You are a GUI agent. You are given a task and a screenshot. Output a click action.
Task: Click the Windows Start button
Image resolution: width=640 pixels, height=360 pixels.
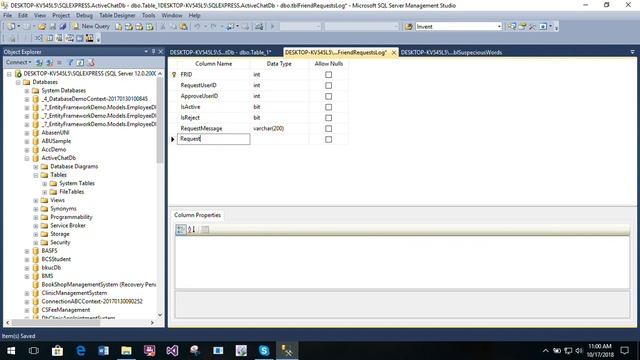pos(11,351)
